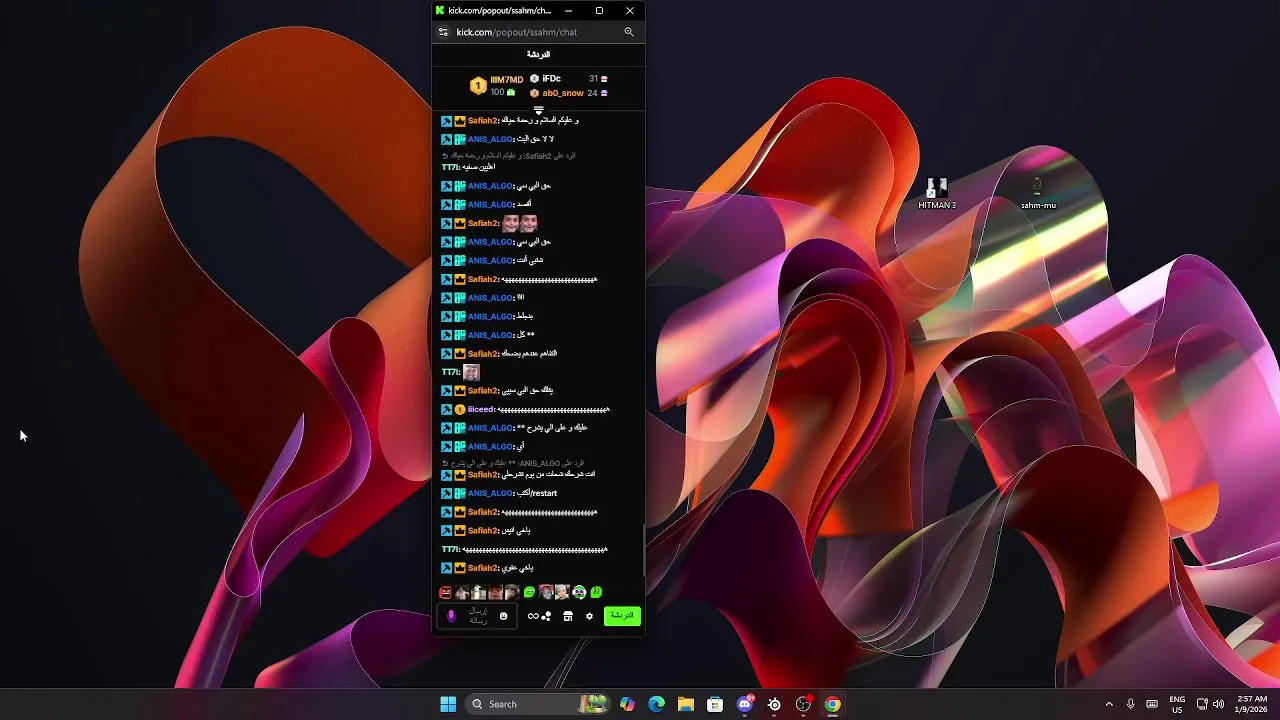Screen dimensions: 1280x720
Task: Click the chat window vertical scrollbar
Action: (x=643, y=548)
